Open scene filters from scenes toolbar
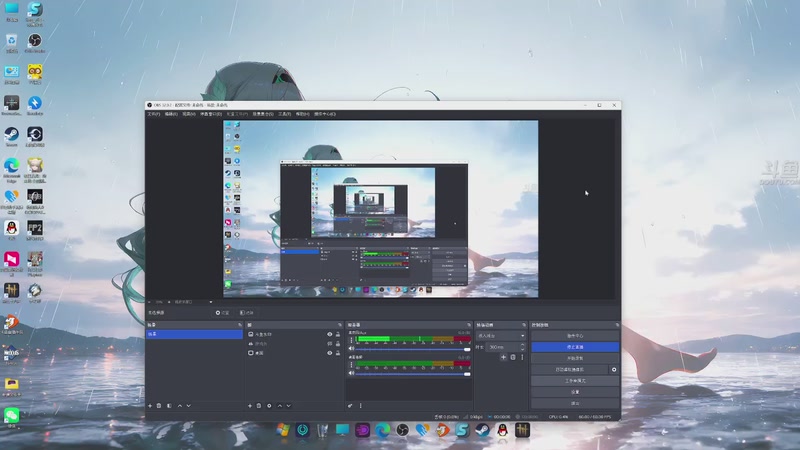This screenshot has height=450, width=800. [x=169, y=406]
